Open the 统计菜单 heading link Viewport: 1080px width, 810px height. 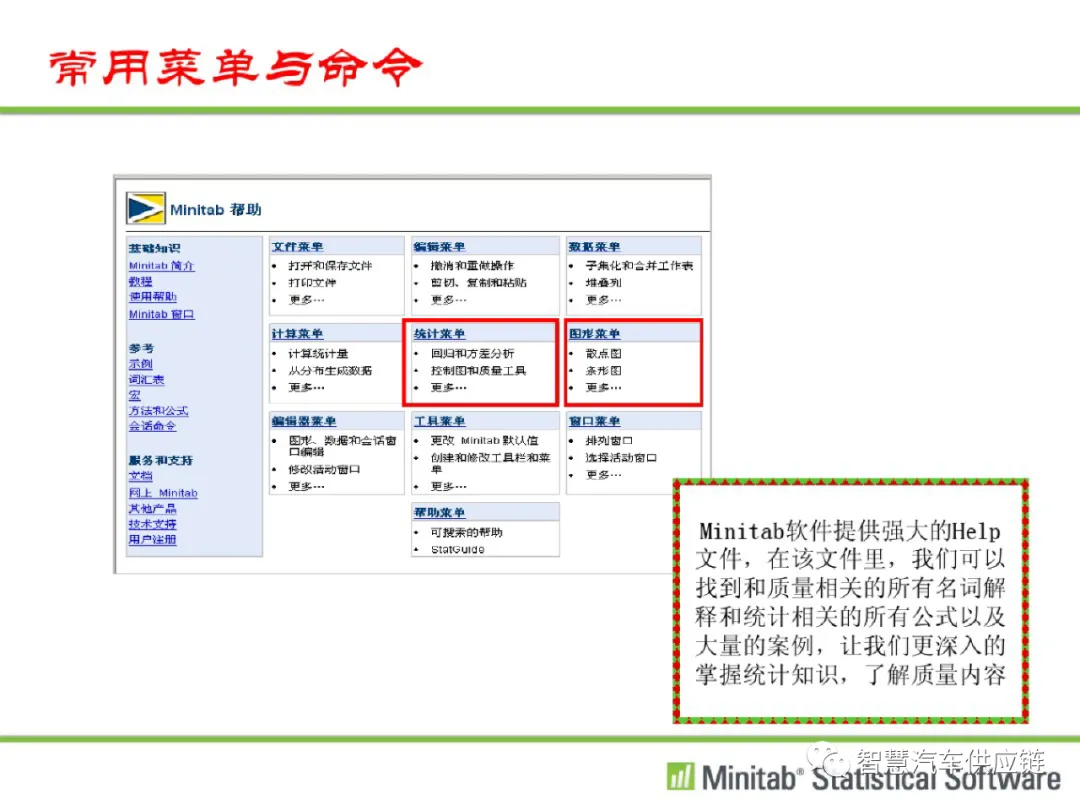[x=439, y=334]
